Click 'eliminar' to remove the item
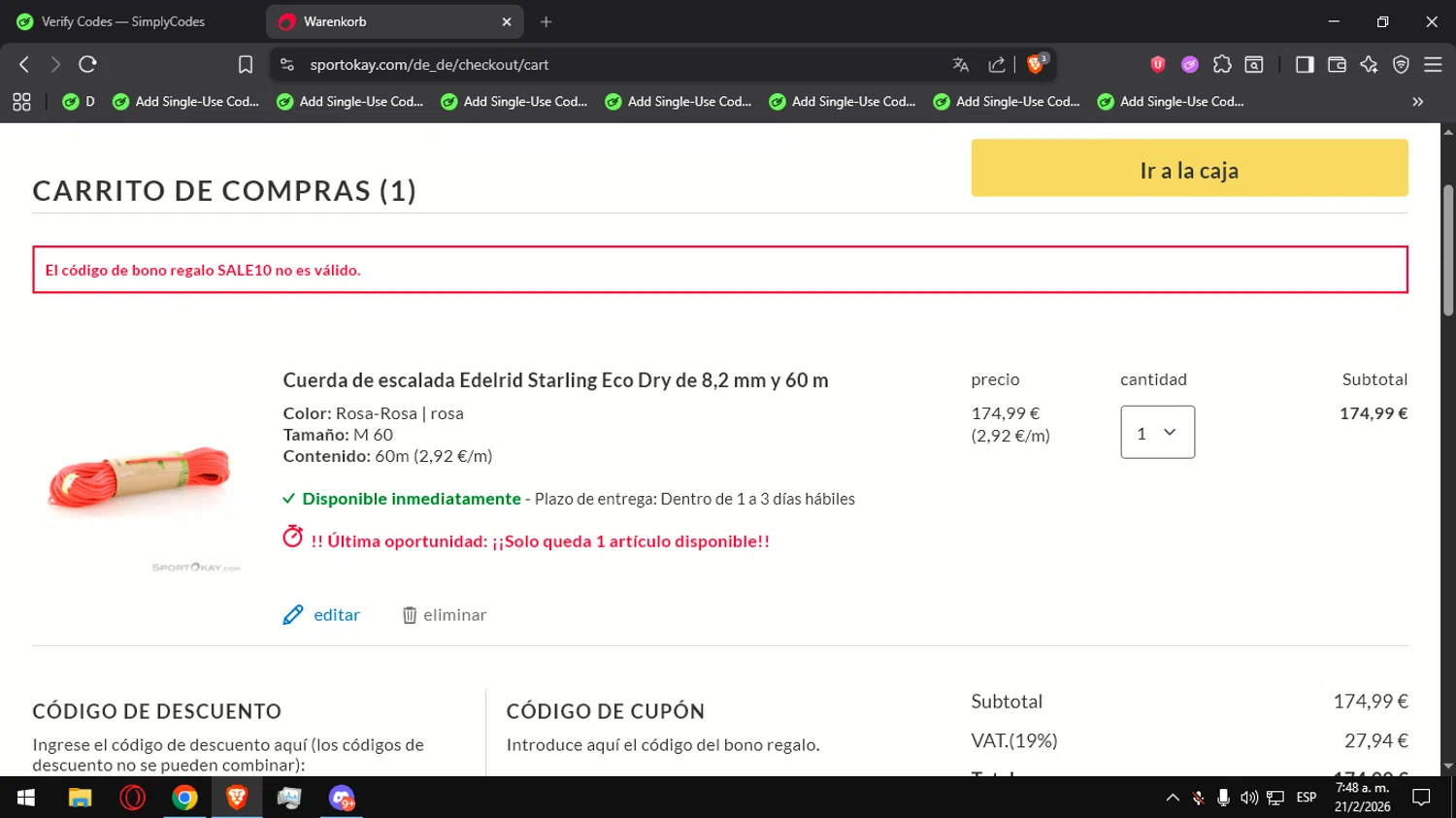This screenshot has height=818, width=1456. [x=445, y=615]
